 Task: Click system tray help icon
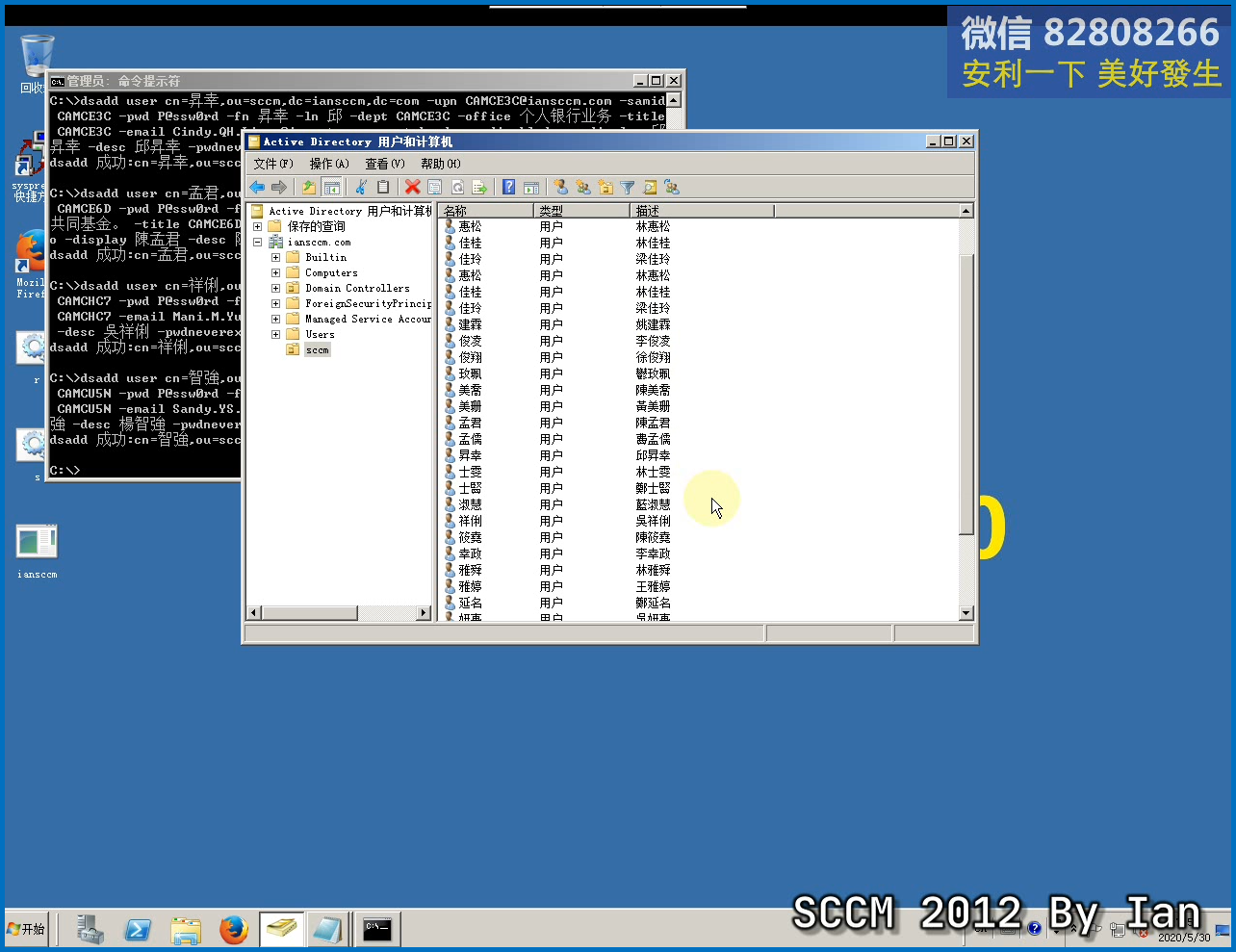tap(1034, 929)
